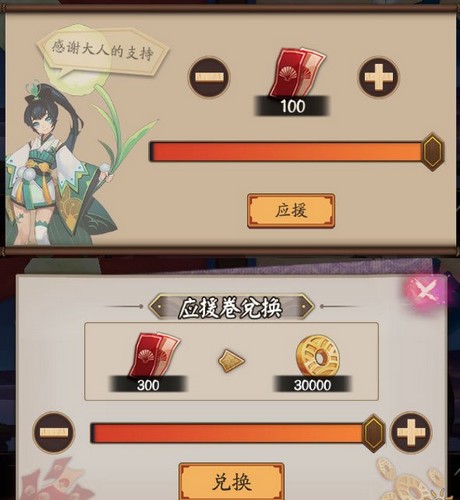Viewport: 460px width, 500px height.
Task: Click the support amount slider handle
Action: tap(433, 152)
